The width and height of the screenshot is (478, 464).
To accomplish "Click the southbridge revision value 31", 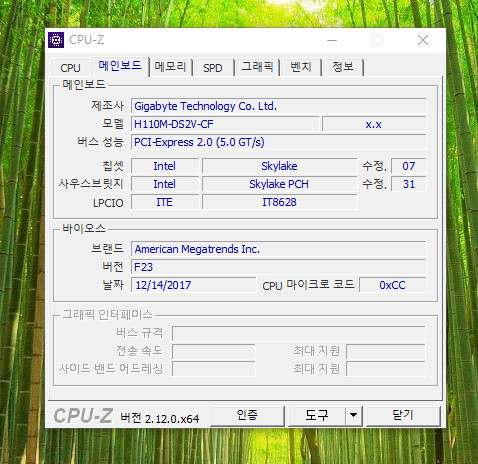I will coord(408,184).
